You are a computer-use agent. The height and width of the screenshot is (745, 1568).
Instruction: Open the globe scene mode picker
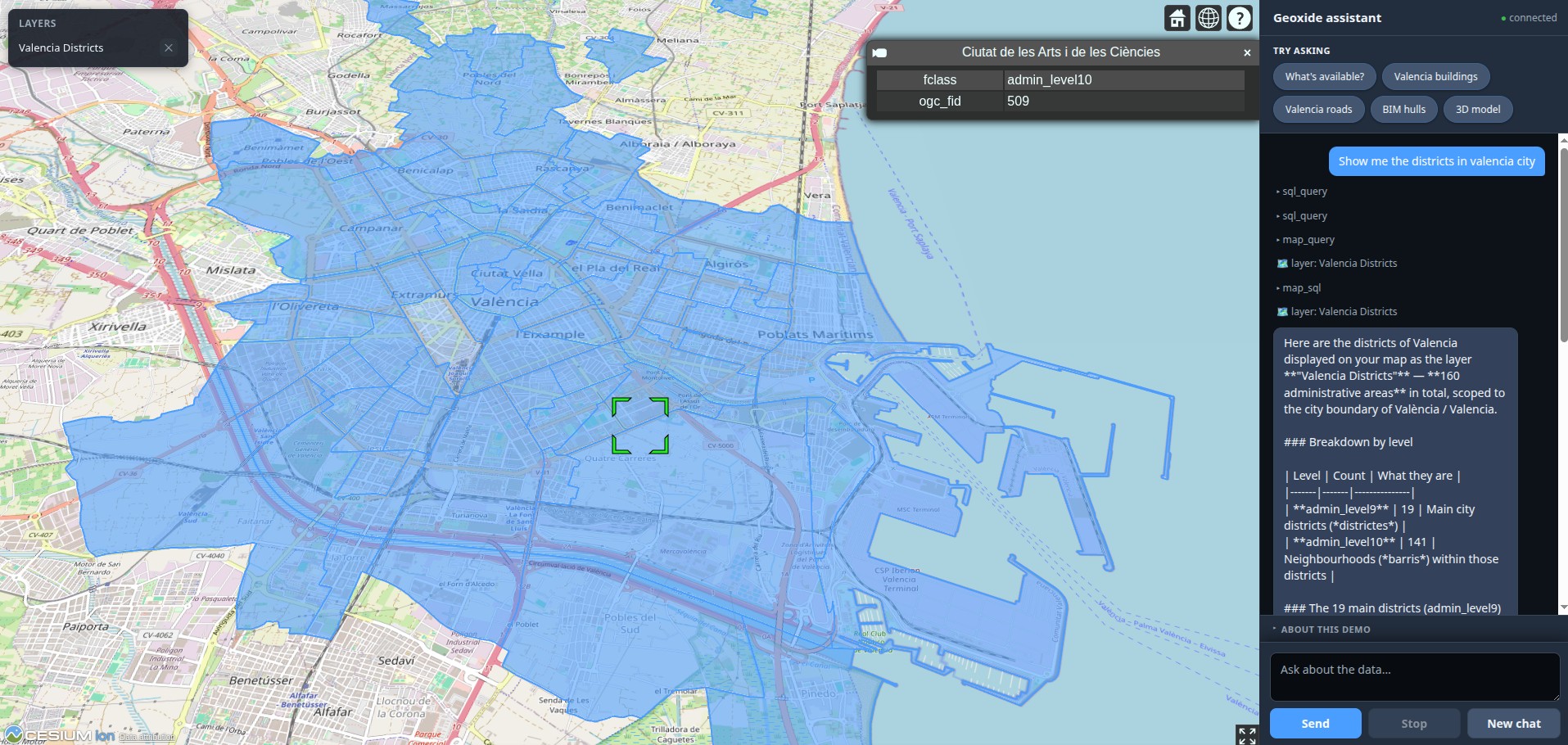click(1209, 18)
